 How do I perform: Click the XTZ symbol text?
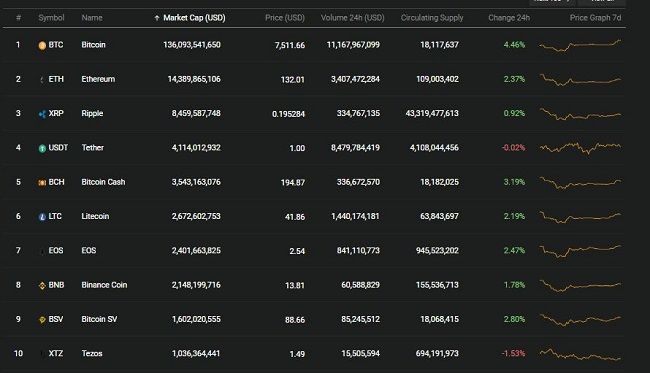[56, 354]
